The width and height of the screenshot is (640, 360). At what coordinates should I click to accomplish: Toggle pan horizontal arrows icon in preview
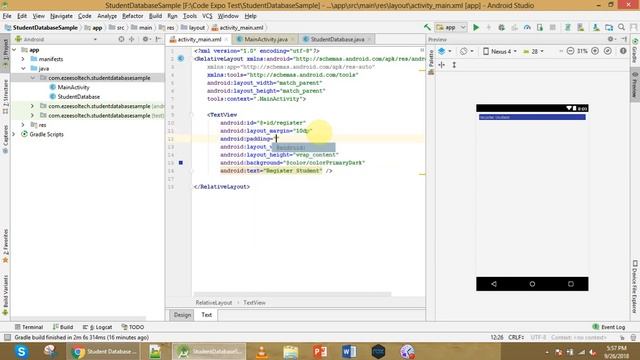(x=442, y=65)
